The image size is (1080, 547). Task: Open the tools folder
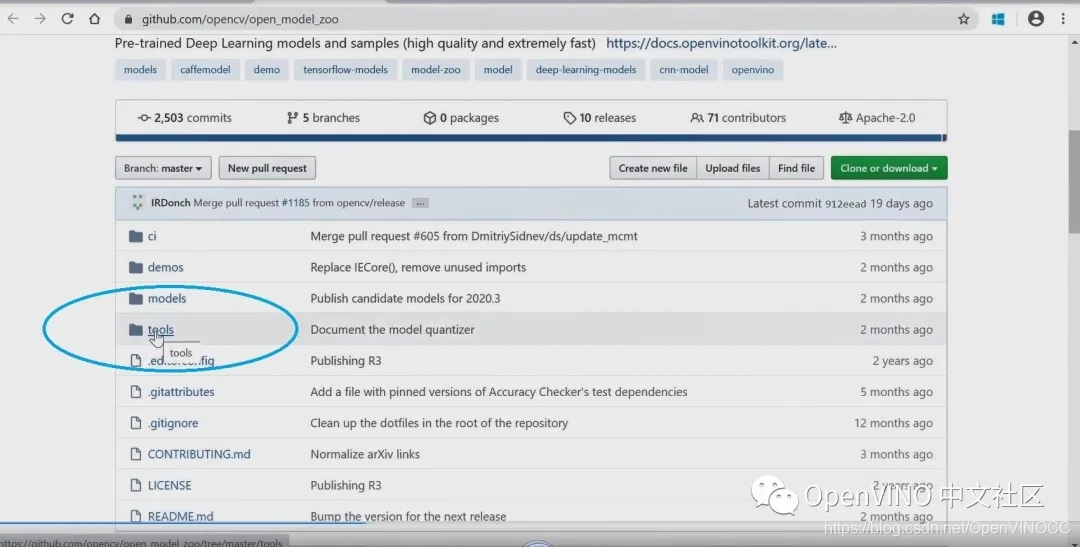coord(160,330)
